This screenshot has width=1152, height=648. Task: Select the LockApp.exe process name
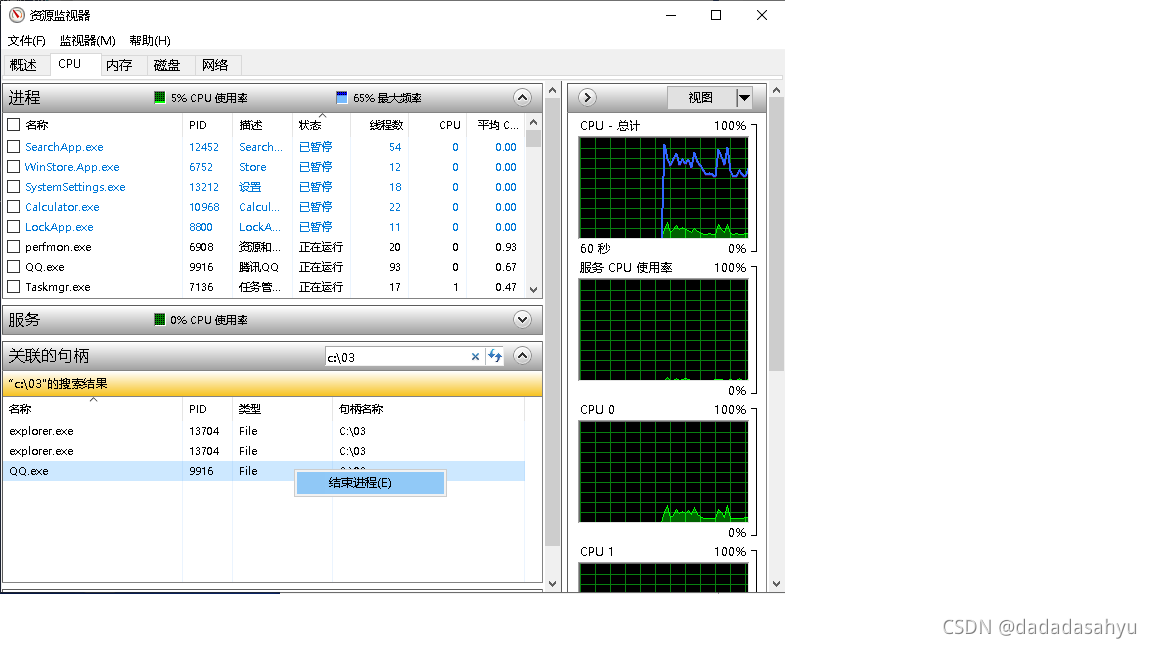pyautogui.click(x=59, y=227)
